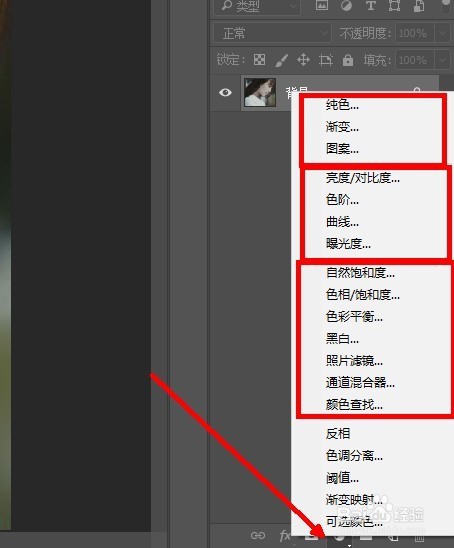Select the 背景 layer thumbnail
This screenshot has width=454, height=548.
tap(260, 93)
